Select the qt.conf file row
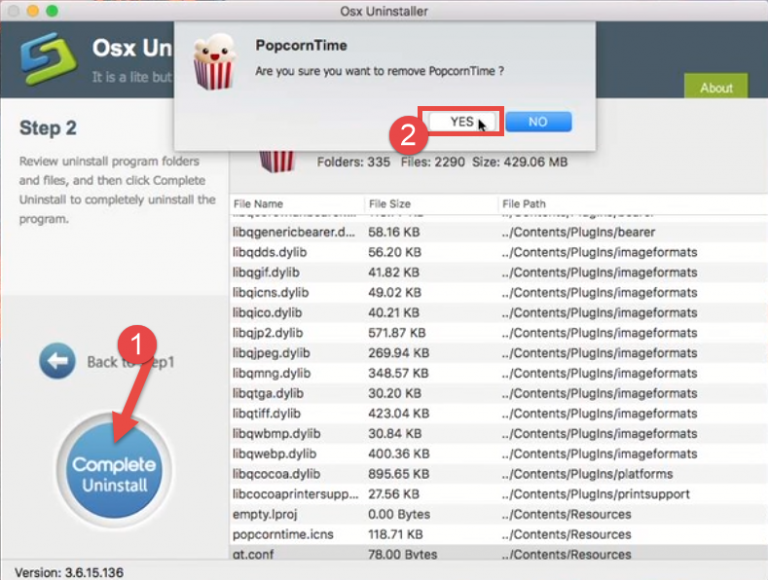 click(499, 554)
